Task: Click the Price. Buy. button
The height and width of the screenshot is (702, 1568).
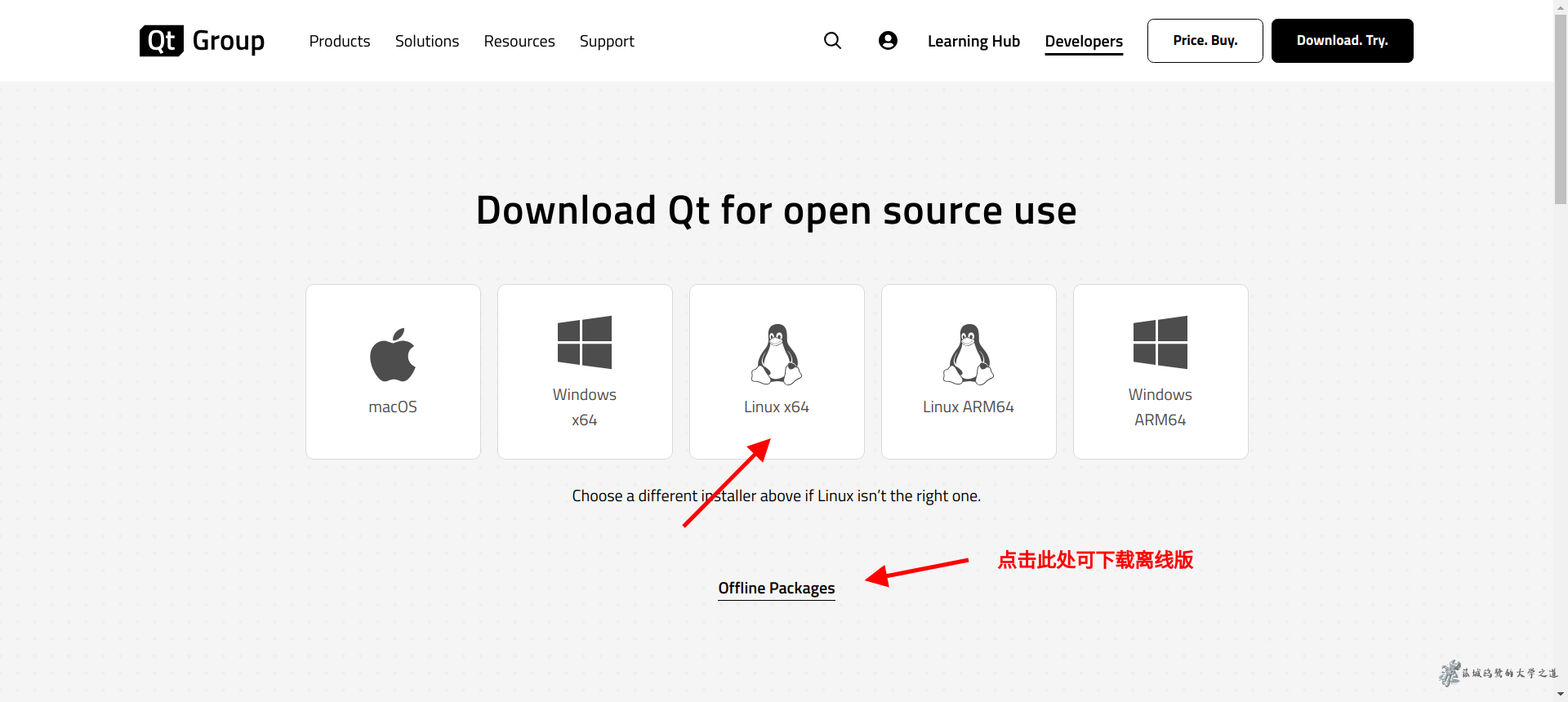Action: 1205,41
